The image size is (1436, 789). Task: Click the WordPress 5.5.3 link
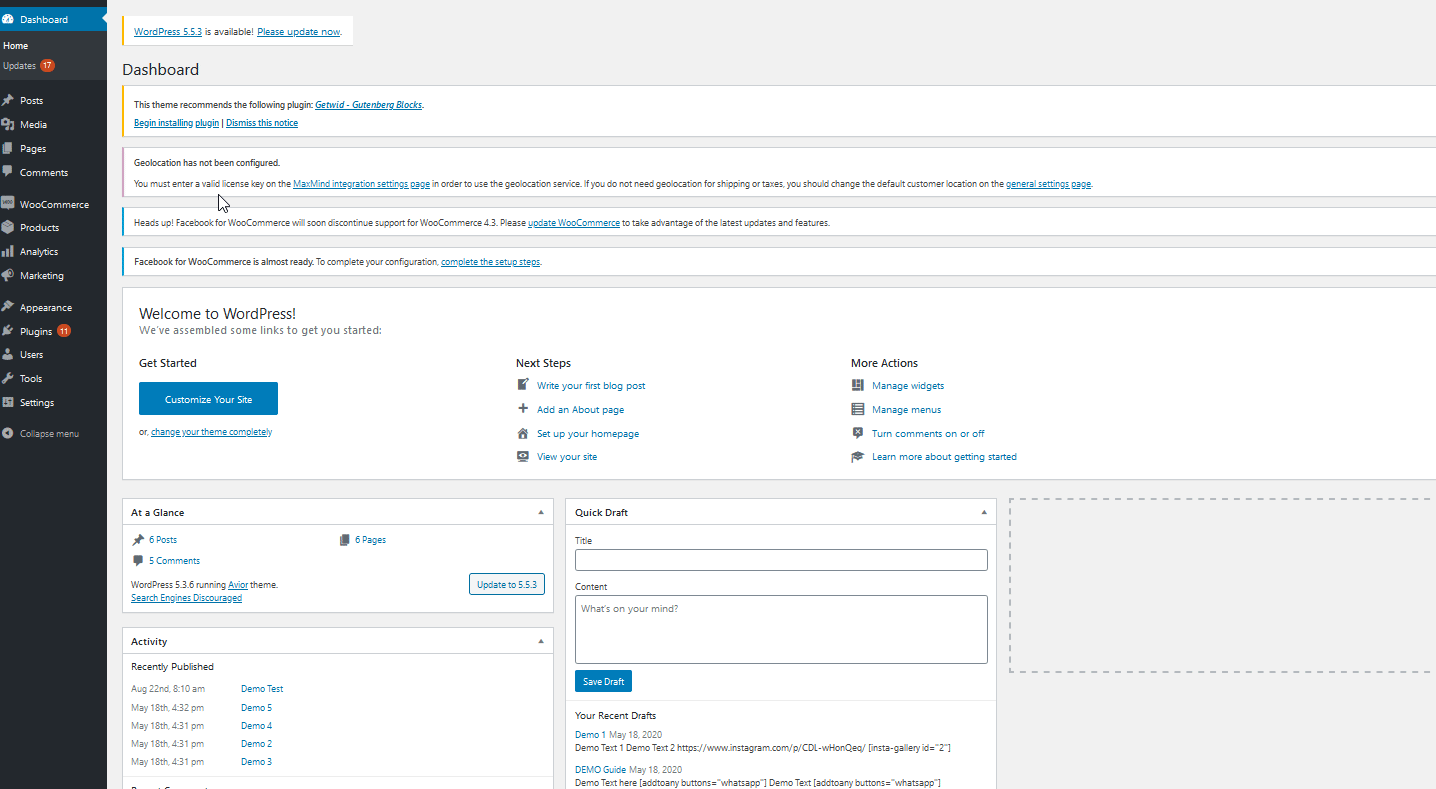coord(168,32)
